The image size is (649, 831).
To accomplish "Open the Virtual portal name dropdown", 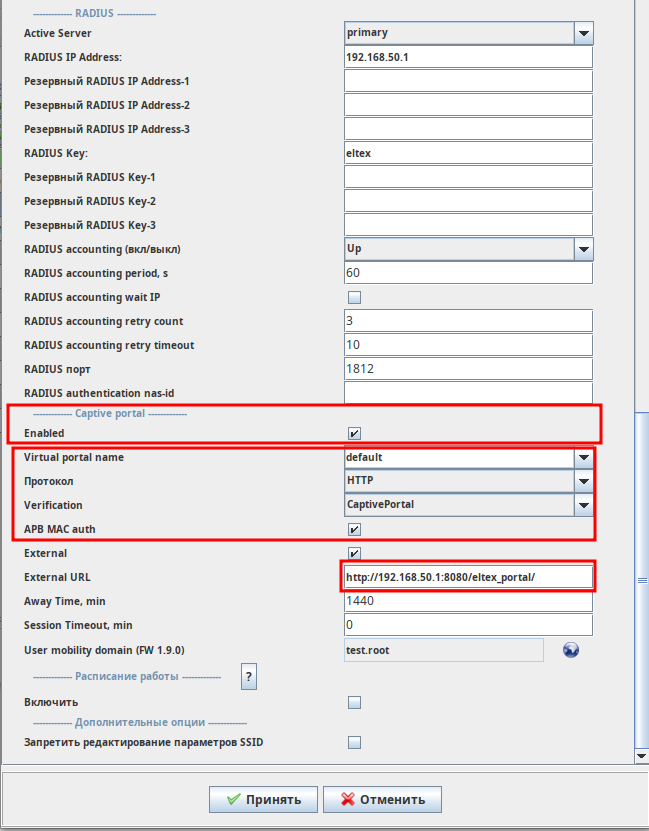I will point(584,458).
